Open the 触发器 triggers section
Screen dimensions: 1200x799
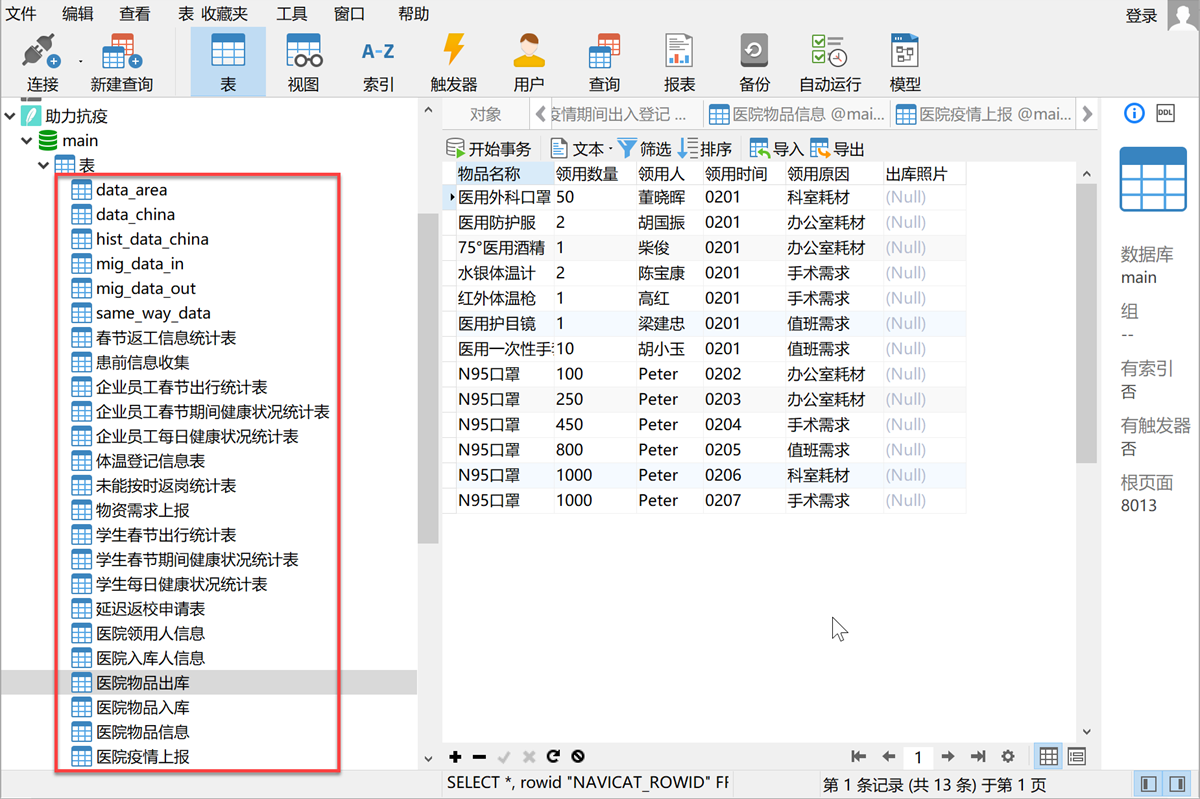[453, 62]
